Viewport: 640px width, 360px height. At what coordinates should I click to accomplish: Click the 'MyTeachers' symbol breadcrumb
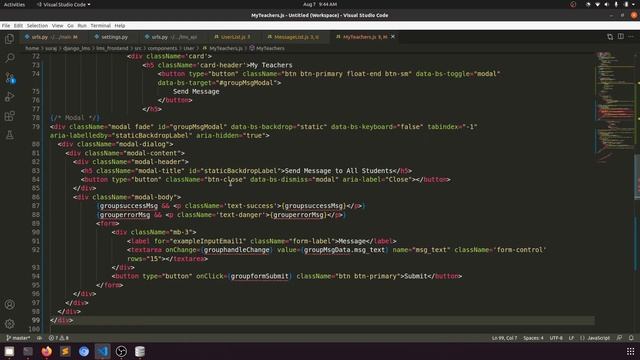270,48
